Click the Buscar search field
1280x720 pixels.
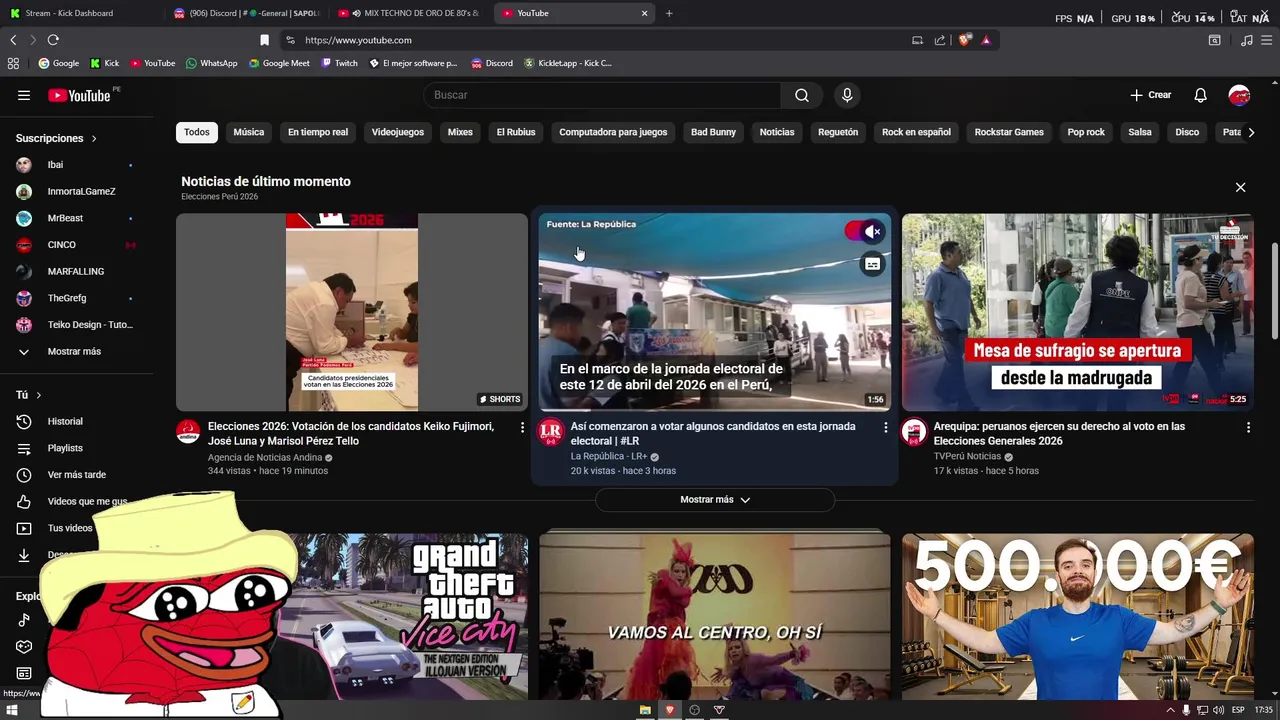[x=602, y=95]
